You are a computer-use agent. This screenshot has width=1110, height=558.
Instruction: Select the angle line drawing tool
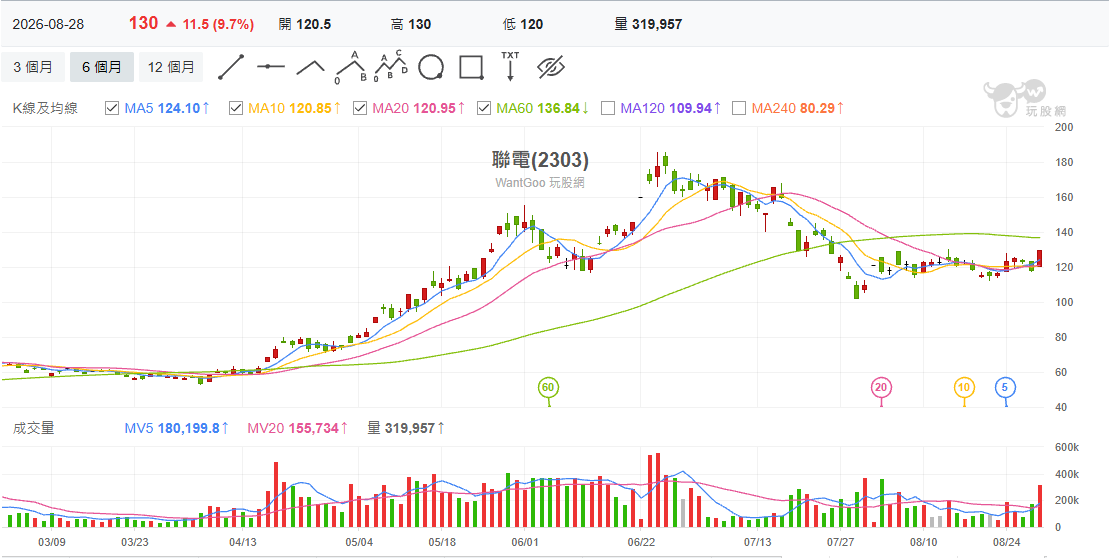[310, 67]
